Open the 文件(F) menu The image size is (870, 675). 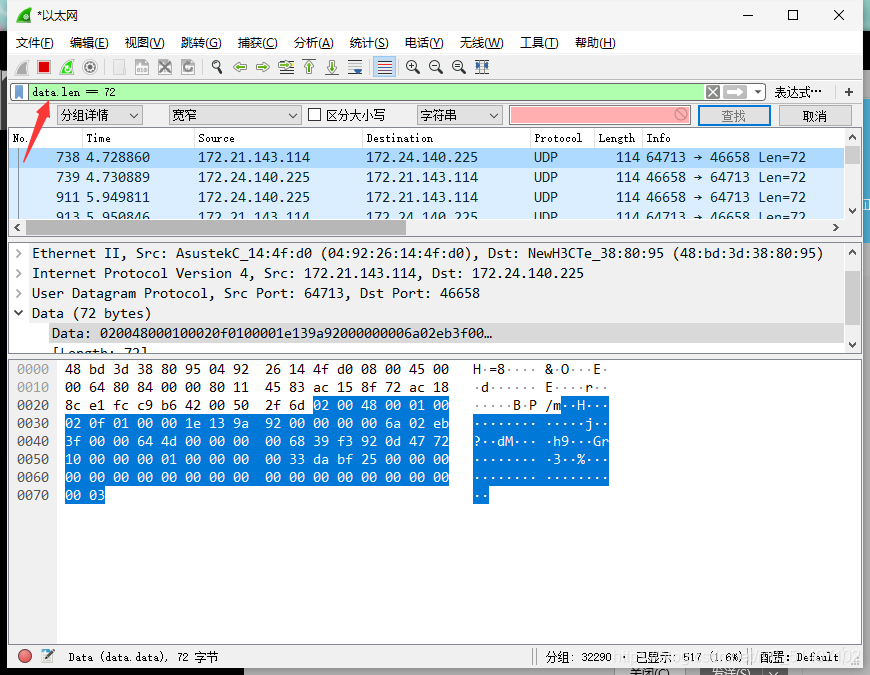tap(34, 43)
